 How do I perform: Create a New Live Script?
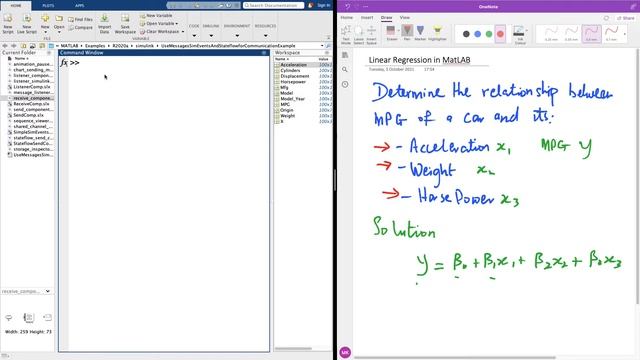click(27, 24)
